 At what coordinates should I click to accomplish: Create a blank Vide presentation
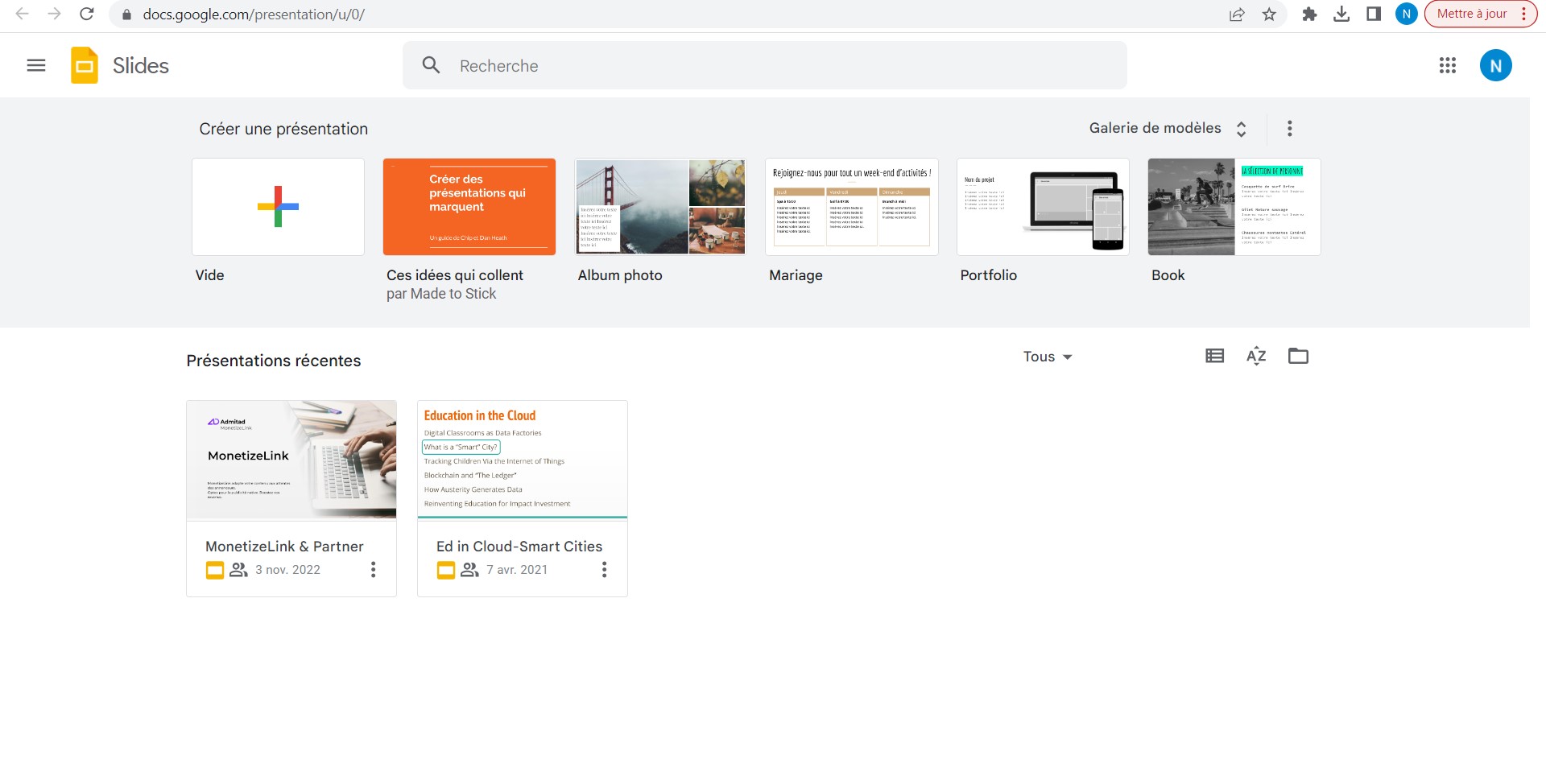pos(278,207)
